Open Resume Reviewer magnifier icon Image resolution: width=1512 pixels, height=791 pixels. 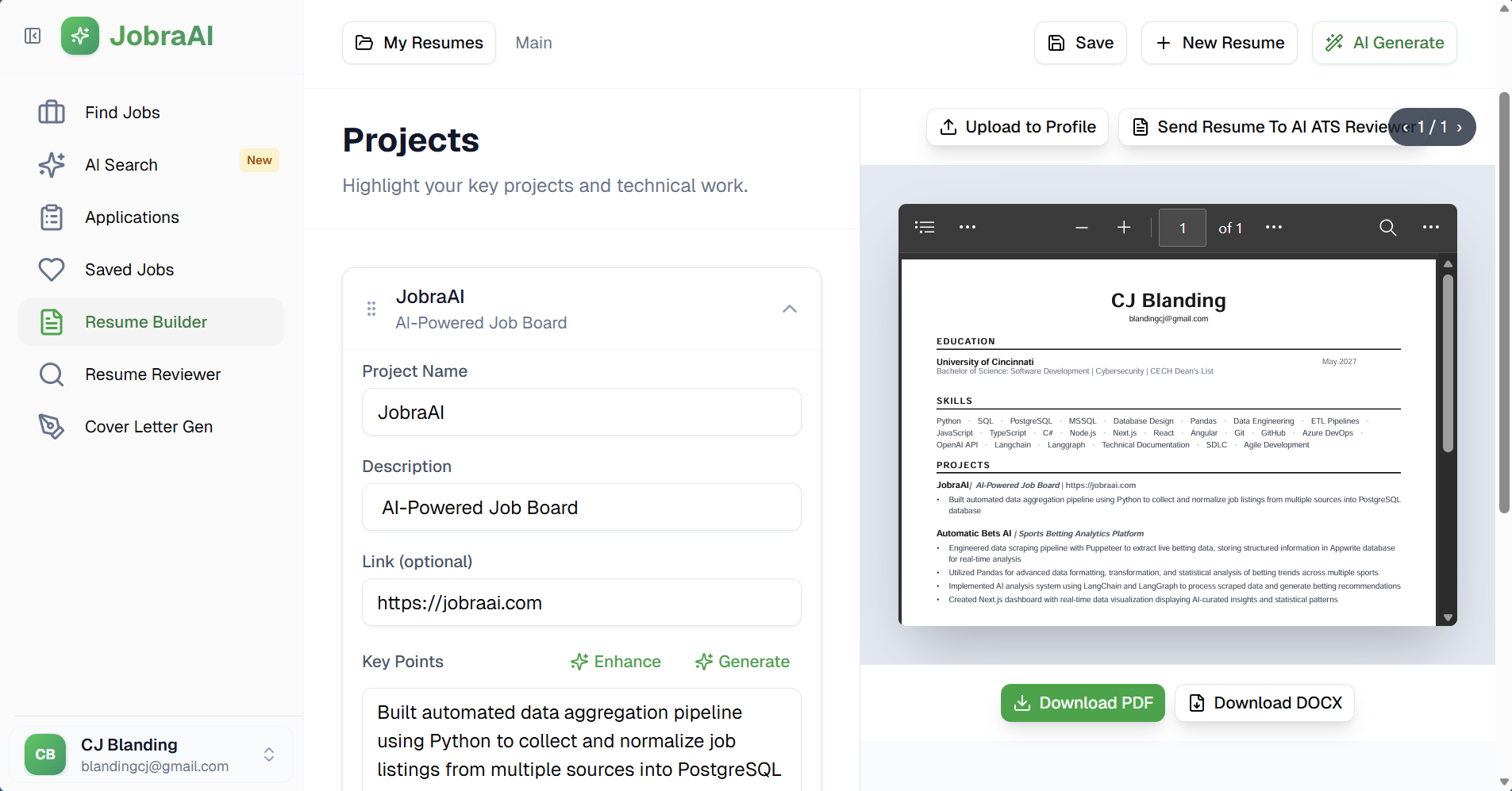coord(52,374)
